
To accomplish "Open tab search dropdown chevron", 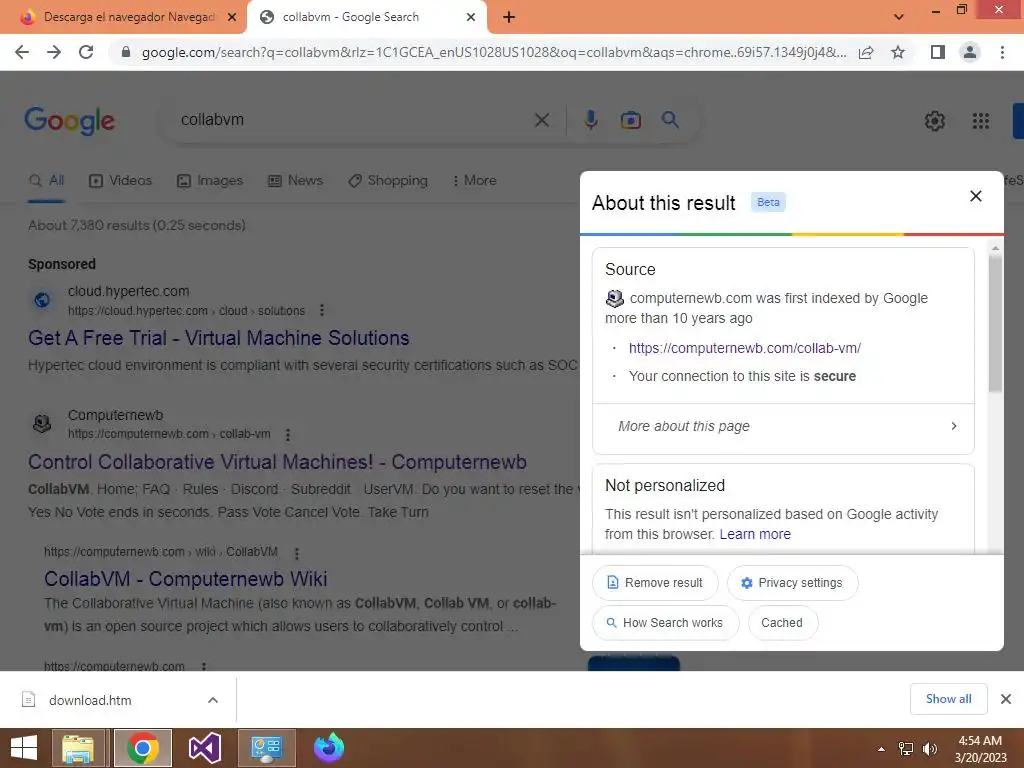I will 899,17.
